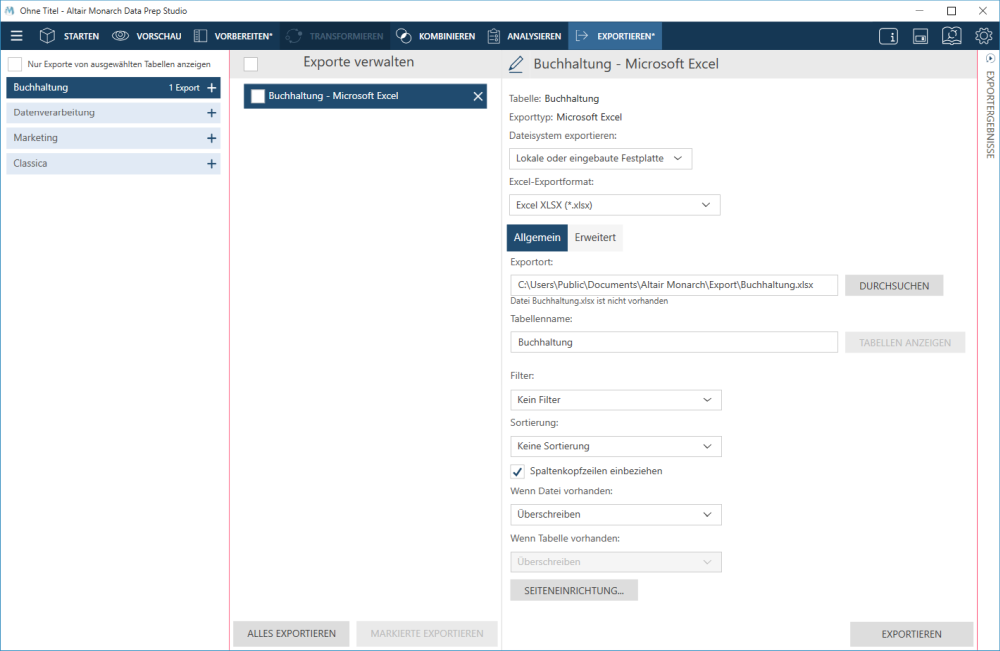The height and width of the screenshot is (651, 1000).
Task: Open the Wenn Datei vorhanden dropdown
Action: tap(616, 515)
